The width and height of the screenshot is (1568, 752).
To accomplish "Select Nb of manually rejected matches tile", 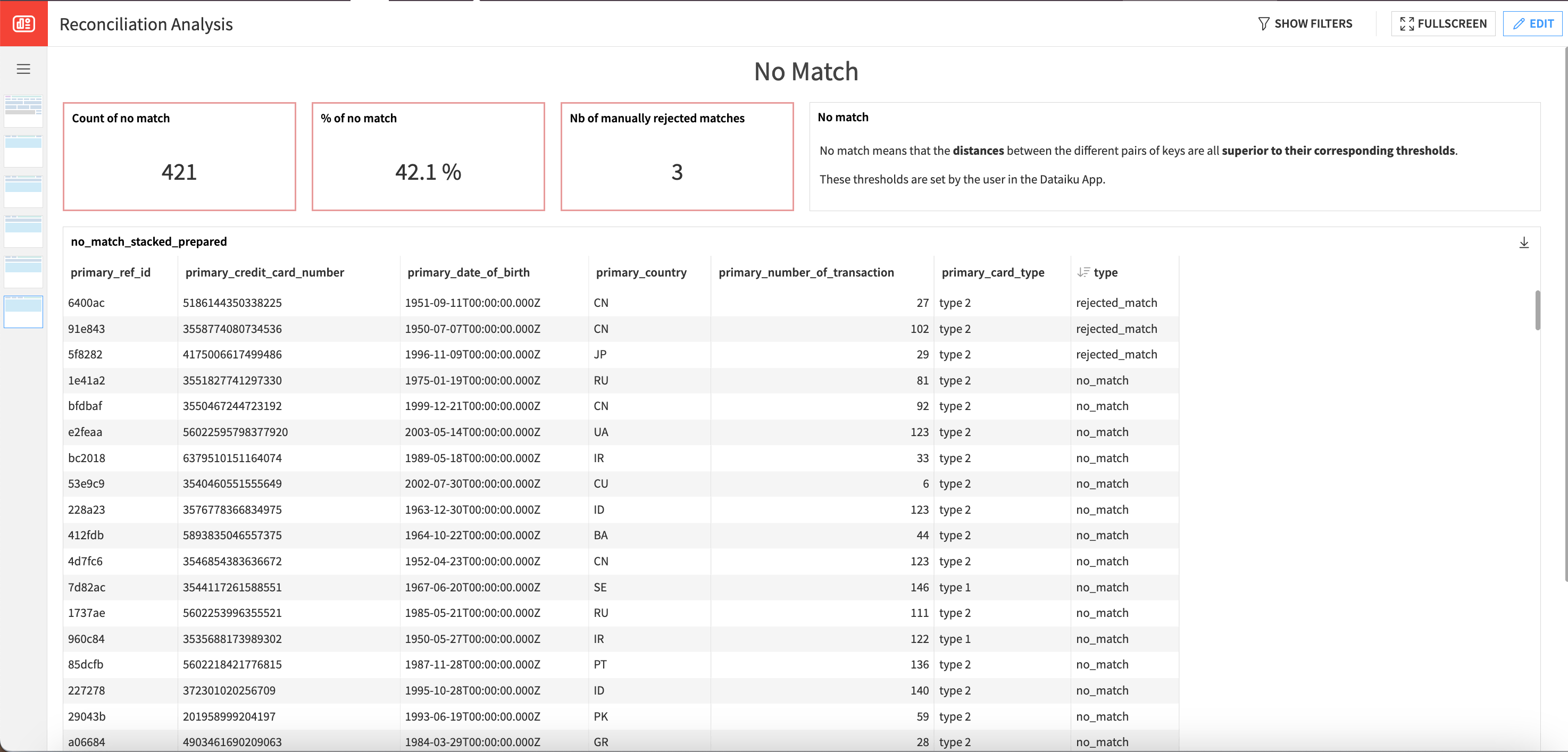I will (677, 156).
